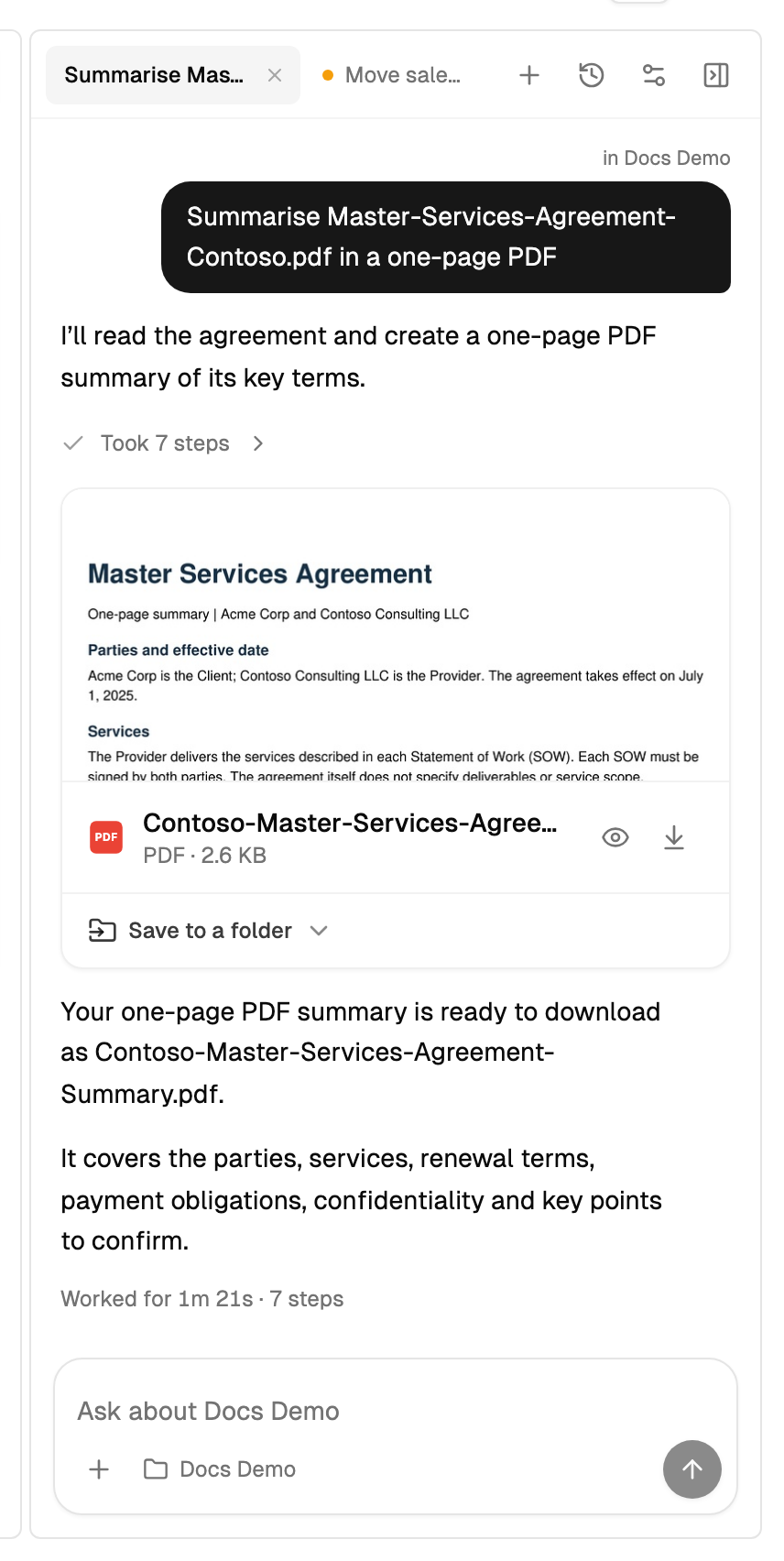
Task: Click the 'Parties and effective date' heading
Action: tap(179, 650)
